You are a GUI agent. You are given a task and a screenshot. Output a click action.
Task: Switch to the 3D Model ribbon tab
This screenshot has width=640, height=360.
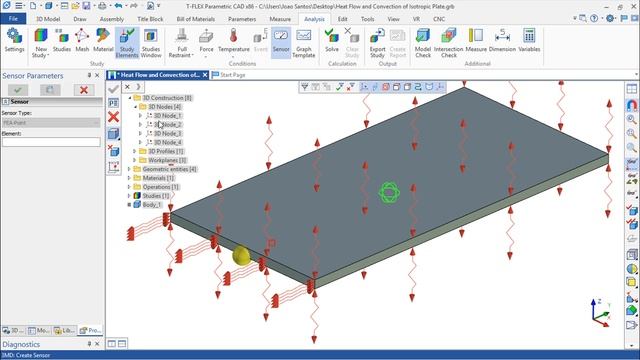[x=48, y=19]
